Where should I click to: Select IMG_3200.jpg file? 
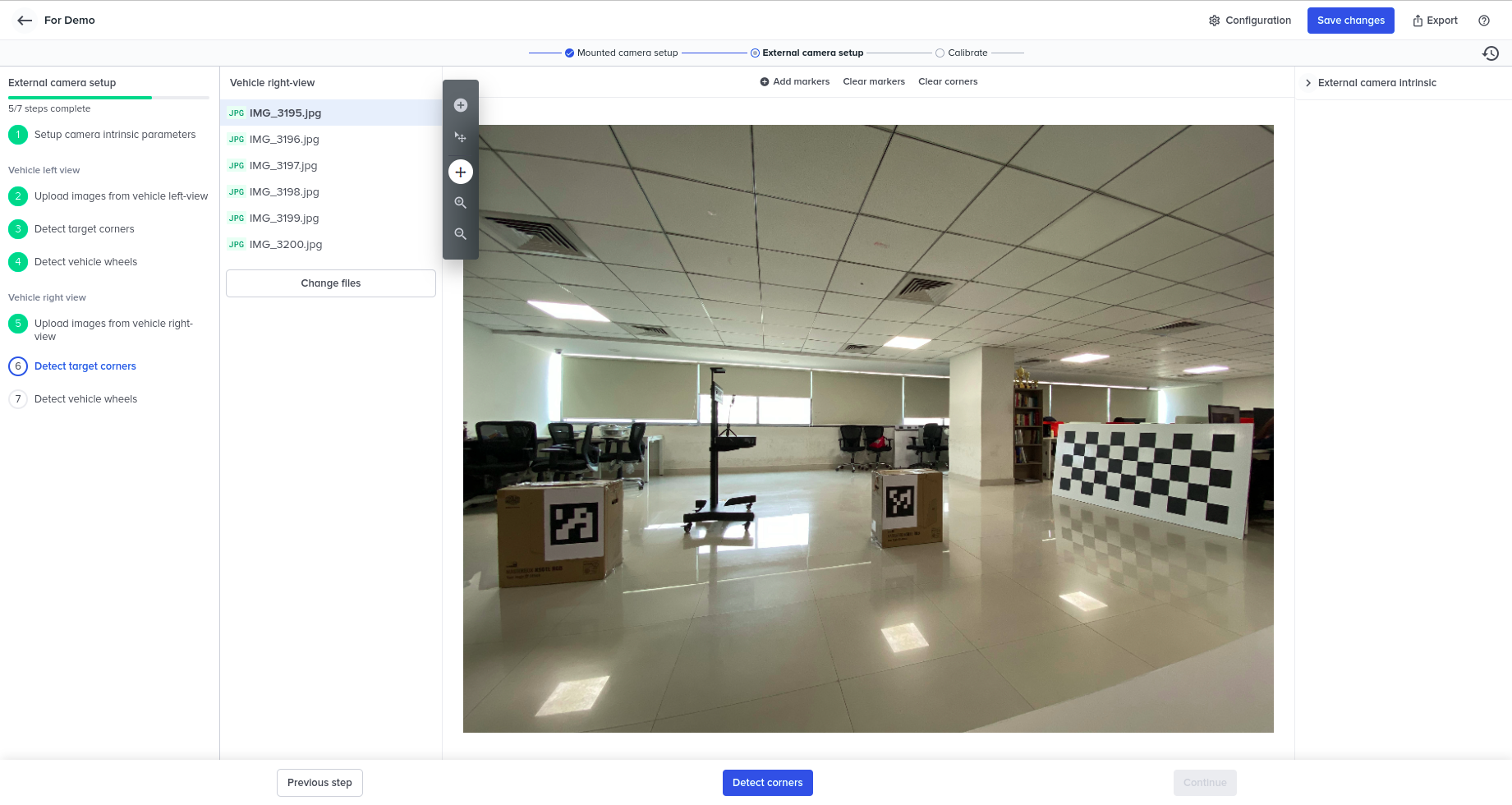pos(286,245)
